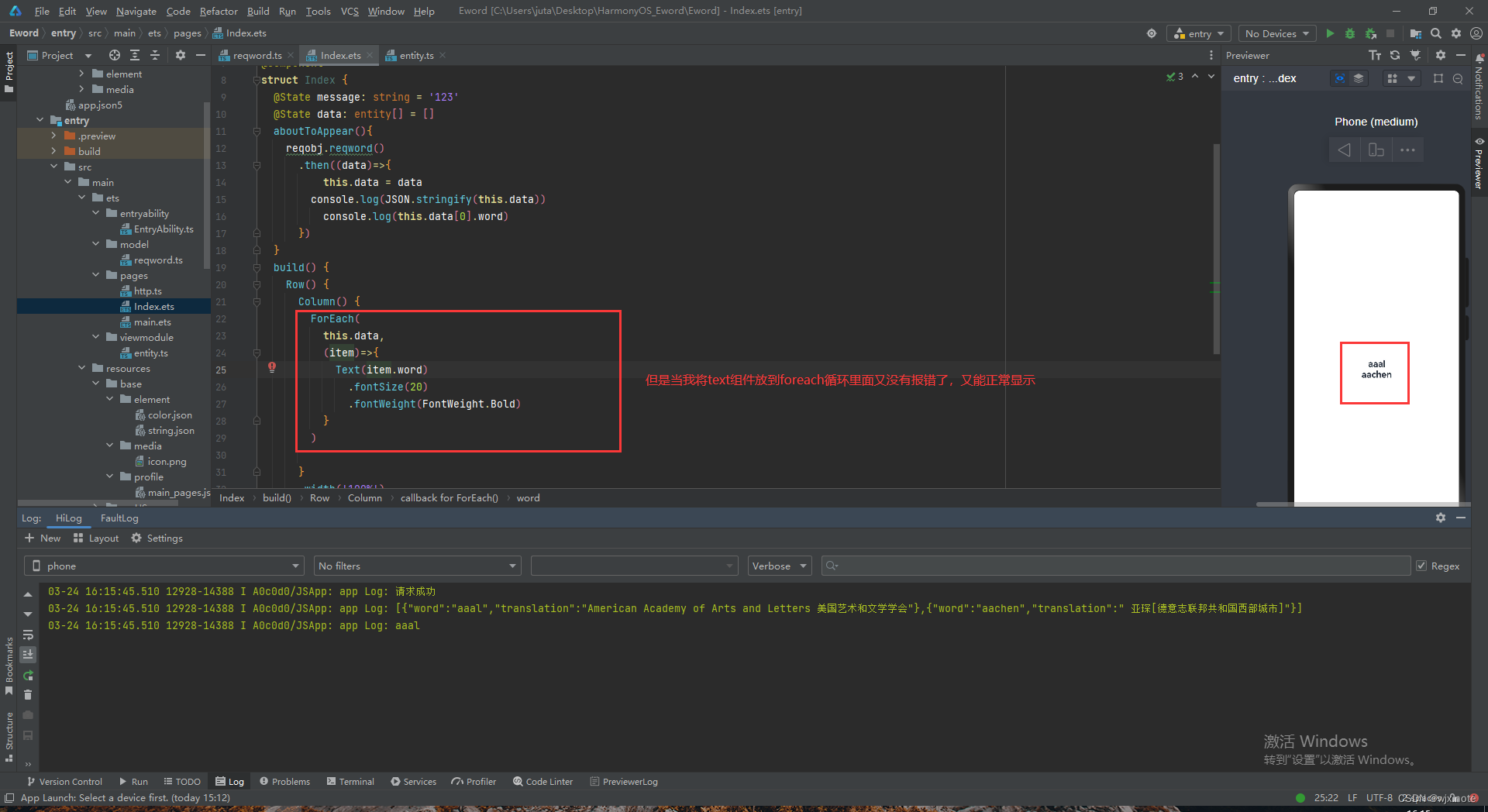Click the New button in HiLog toolbar

[43, 538]
